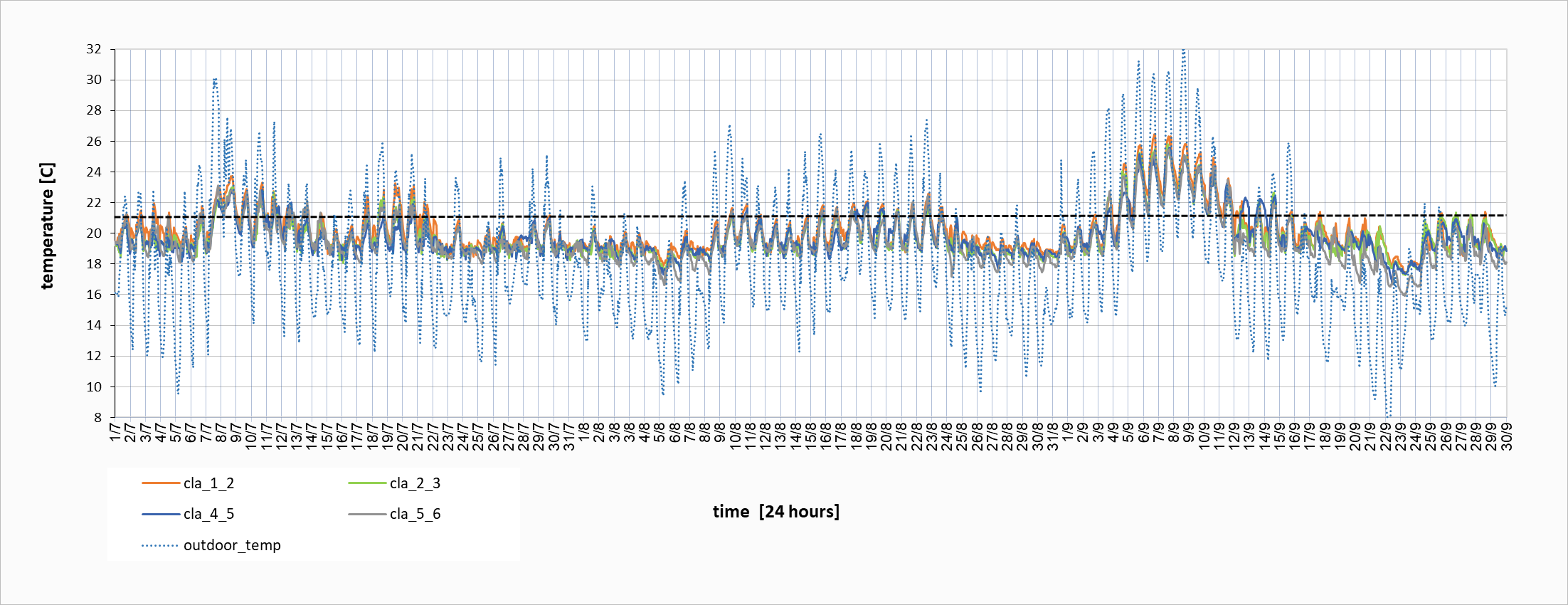1568x605 pixels.
Task: Select the 14 label on the temperature axis
Action: pos(94,325)
